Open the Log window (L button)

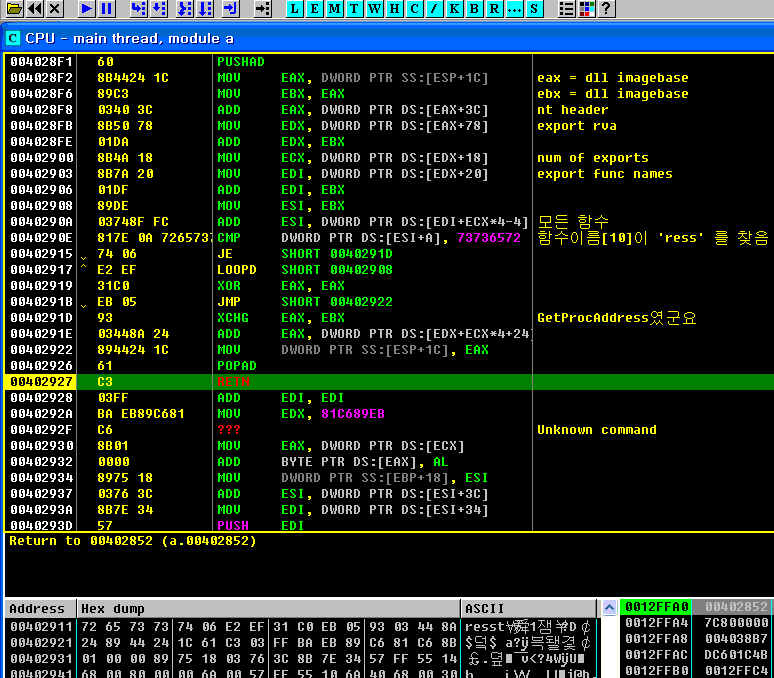coord(295,8)
